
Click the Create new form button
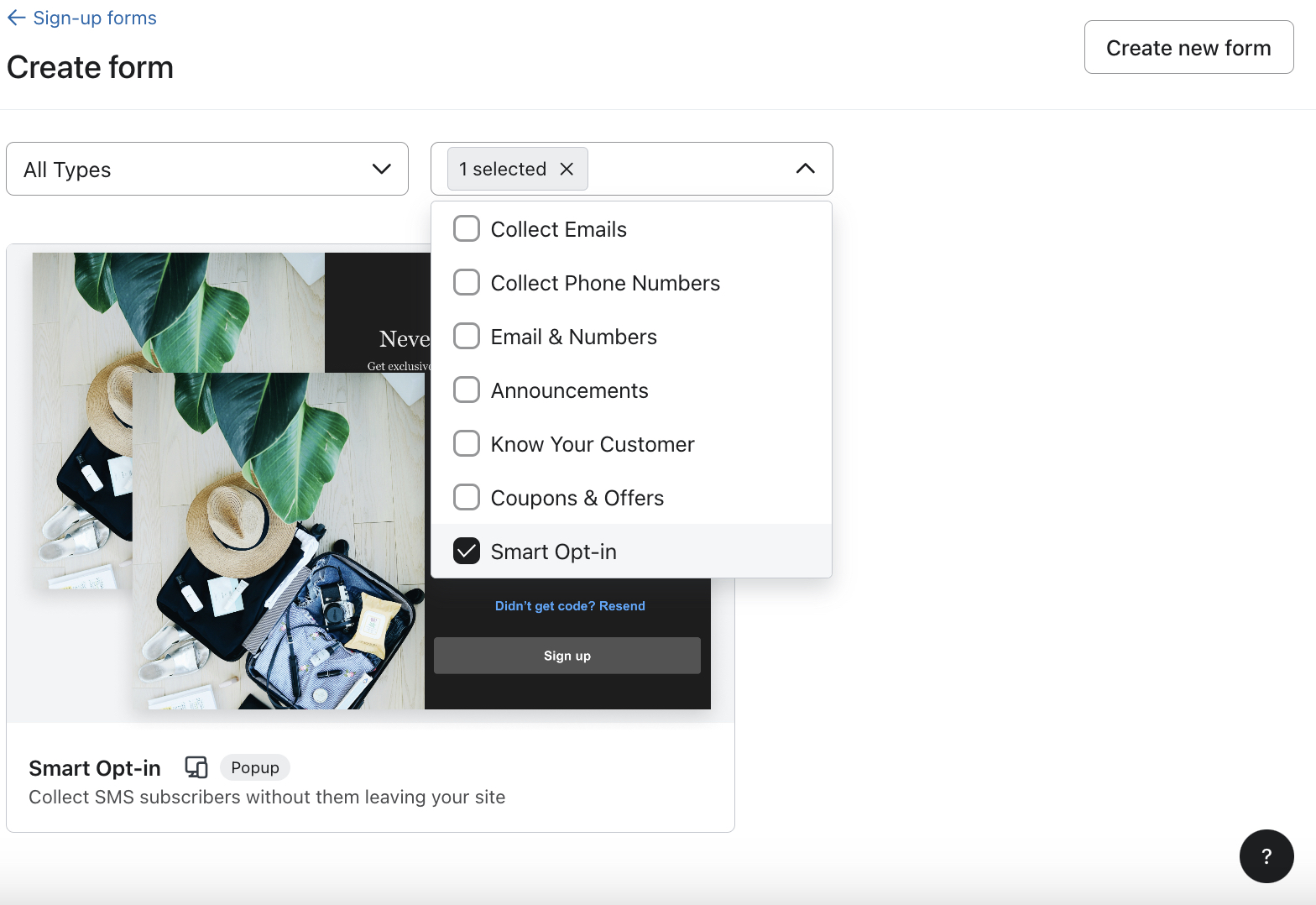(x=1188, y=48)
